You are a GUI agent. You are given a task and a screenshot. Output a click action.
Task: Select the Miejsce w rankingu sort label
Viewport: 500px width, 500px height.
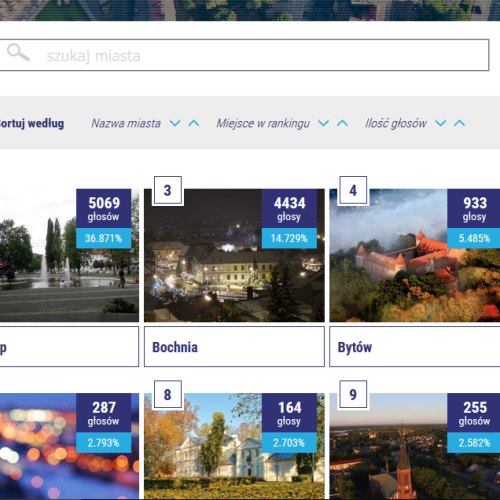click(x=263, y=124)
